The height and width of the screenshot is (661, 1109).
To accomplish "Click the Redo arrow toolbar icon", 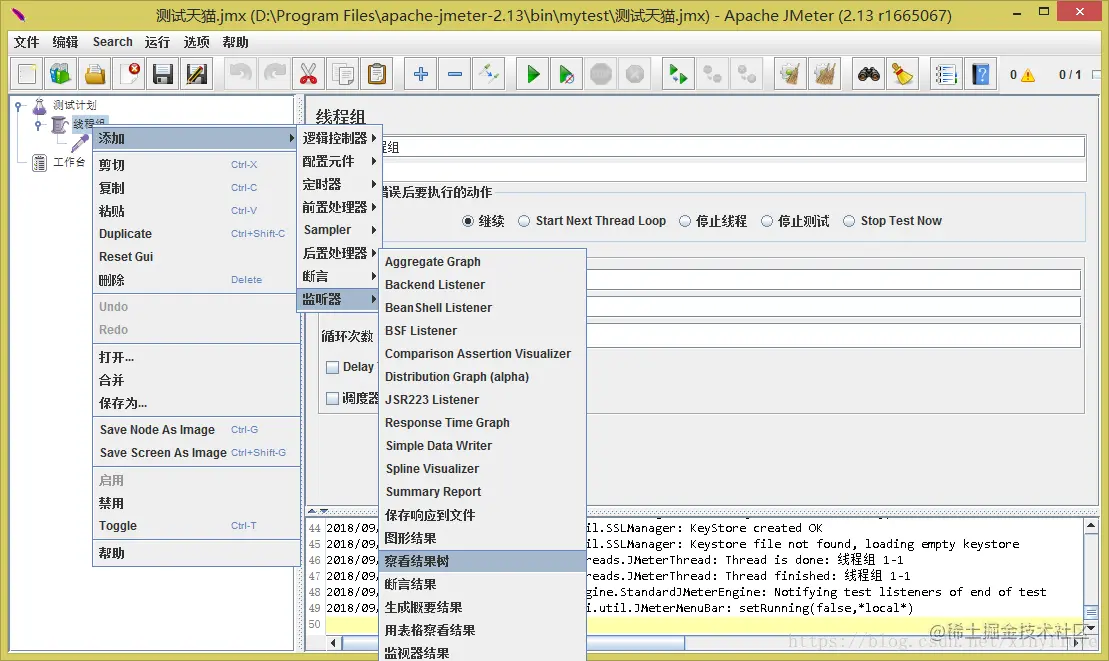I will pos(274,74).
